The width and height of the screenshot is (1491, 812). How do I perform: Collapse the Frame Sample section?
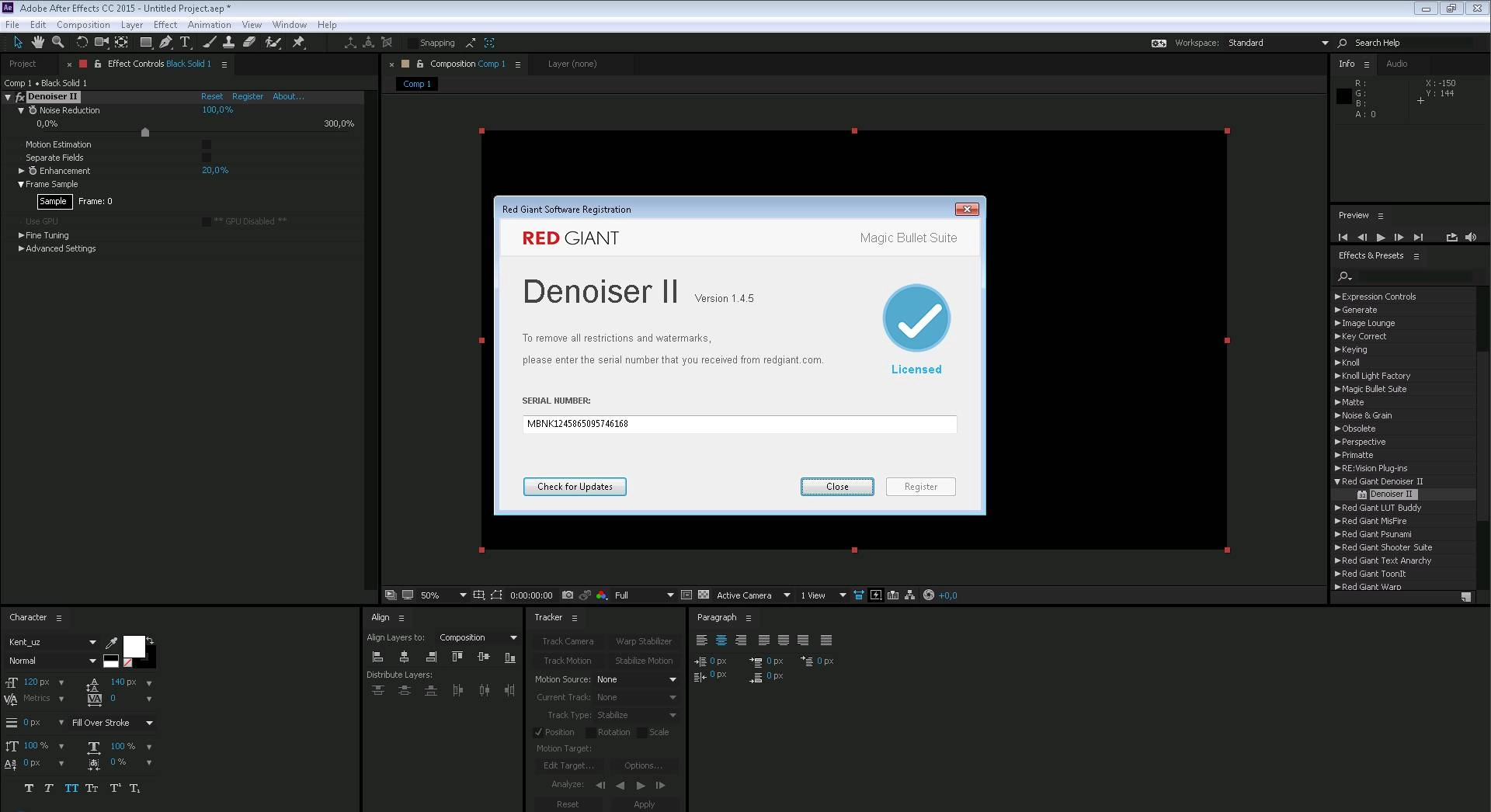tap(22, 185)
